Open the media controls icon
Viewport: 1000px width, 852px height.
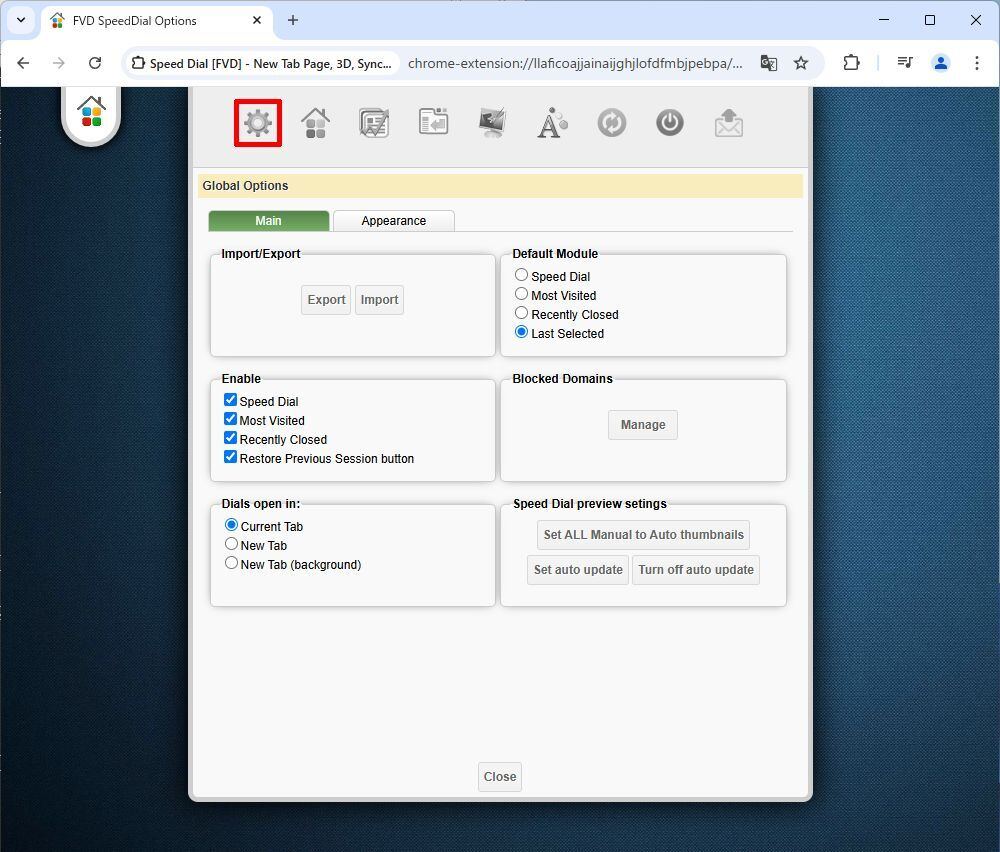click(905, 63)
